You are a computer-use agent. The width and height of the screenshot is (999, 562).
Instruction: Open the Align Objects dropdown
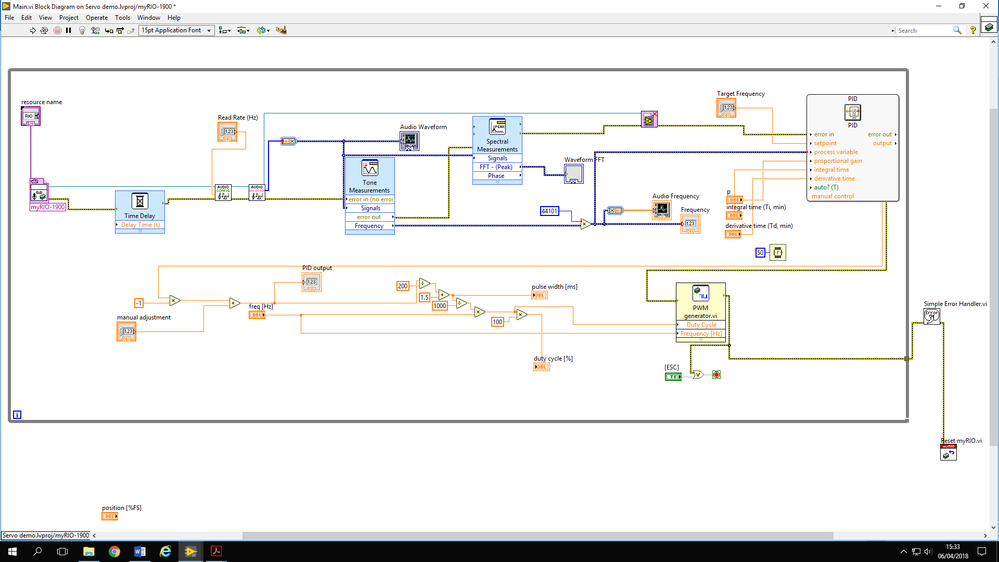tap(224, 31)
